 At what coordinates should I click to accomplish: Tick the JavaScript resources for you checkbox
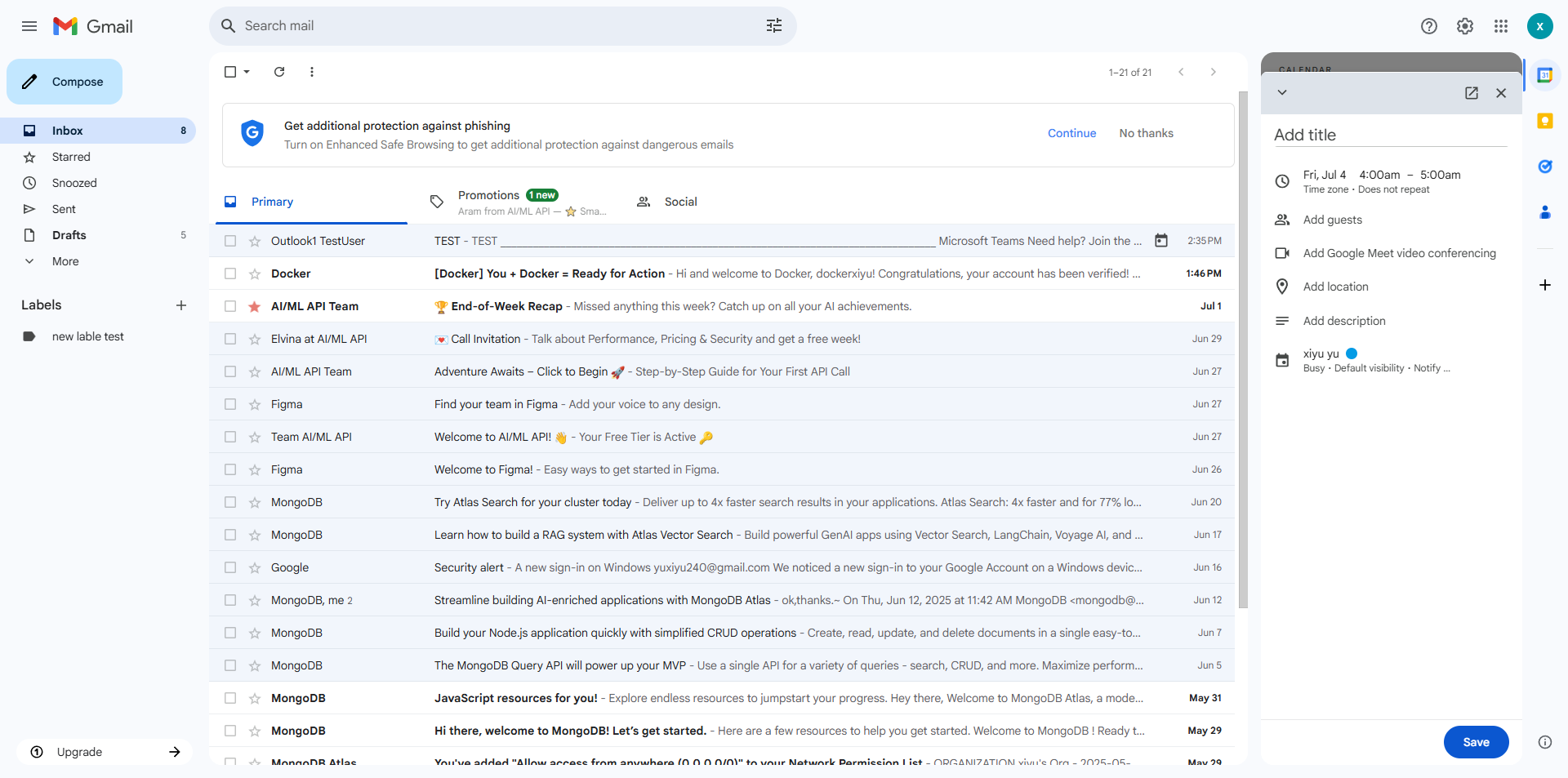[230, 698]
